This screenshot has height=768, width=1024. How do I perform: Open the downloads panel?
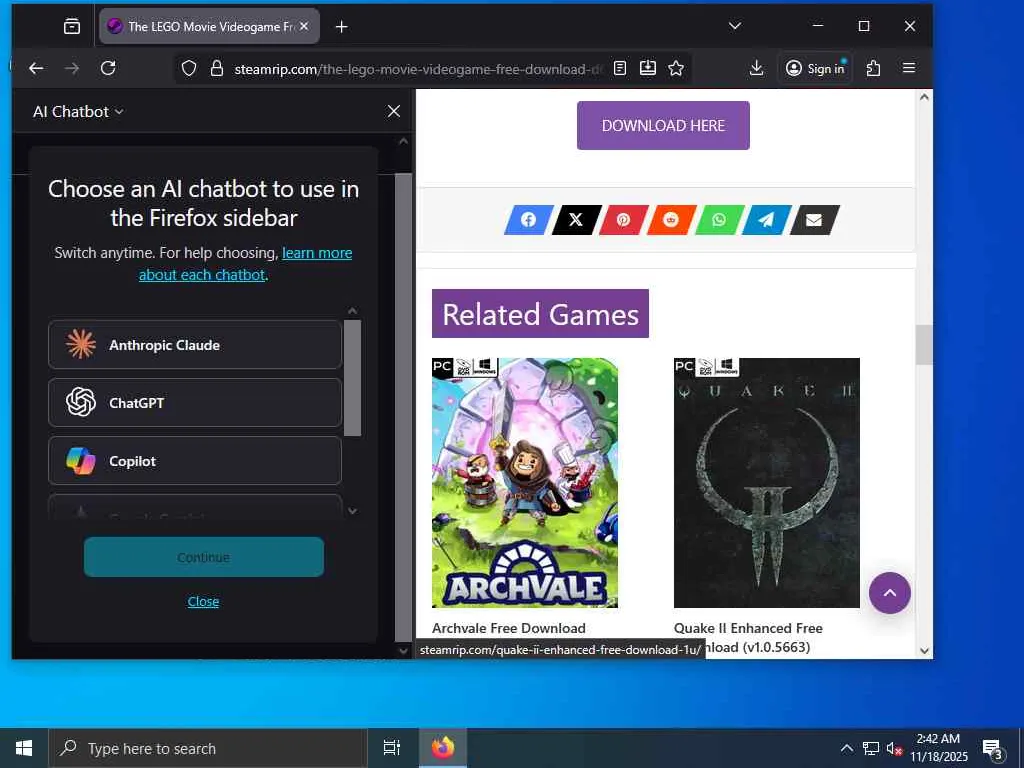pos(756,68)
